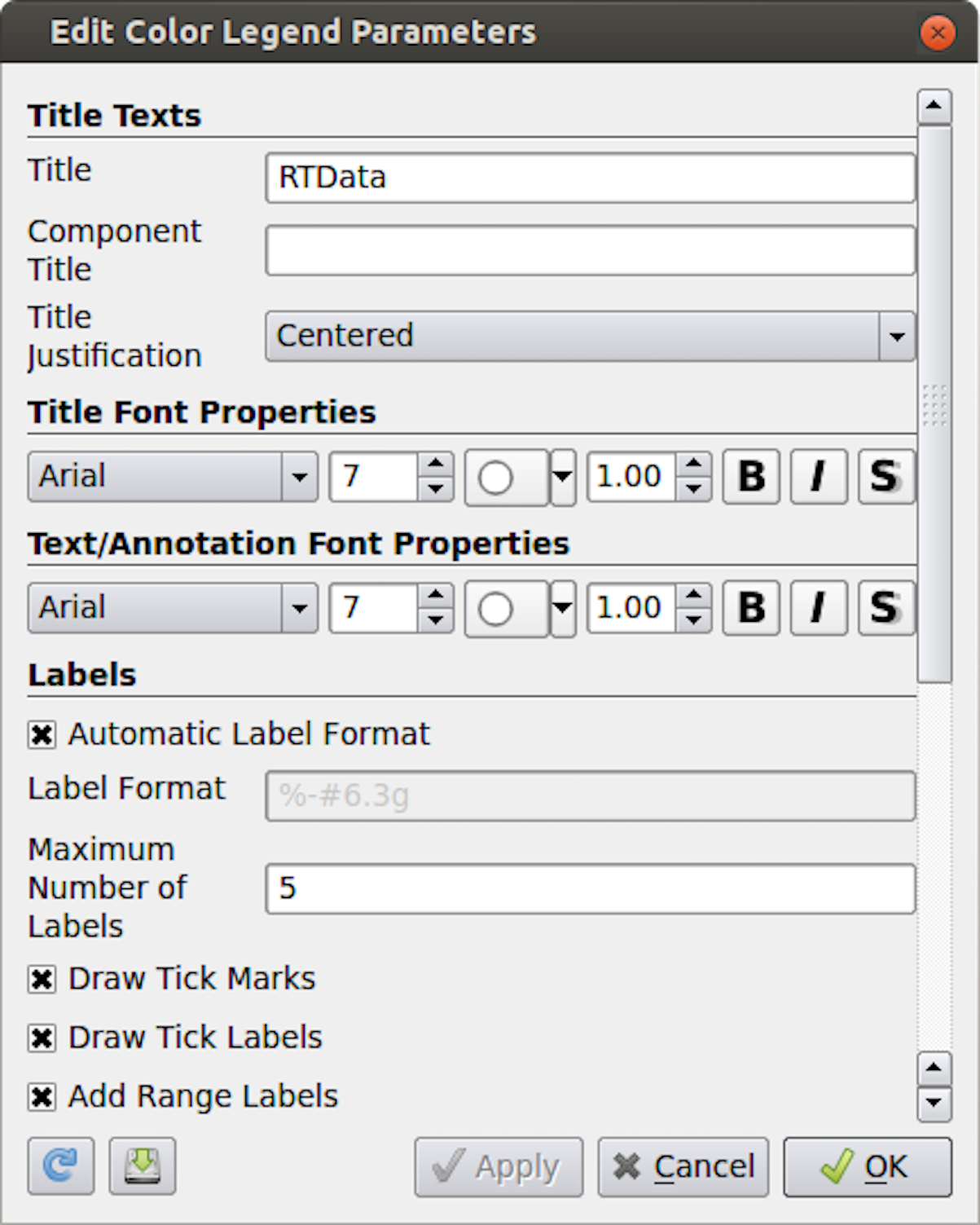Toggle shadow for Text/Annotation font
Screen dimensions: 980x1225
tap(886, 608)
